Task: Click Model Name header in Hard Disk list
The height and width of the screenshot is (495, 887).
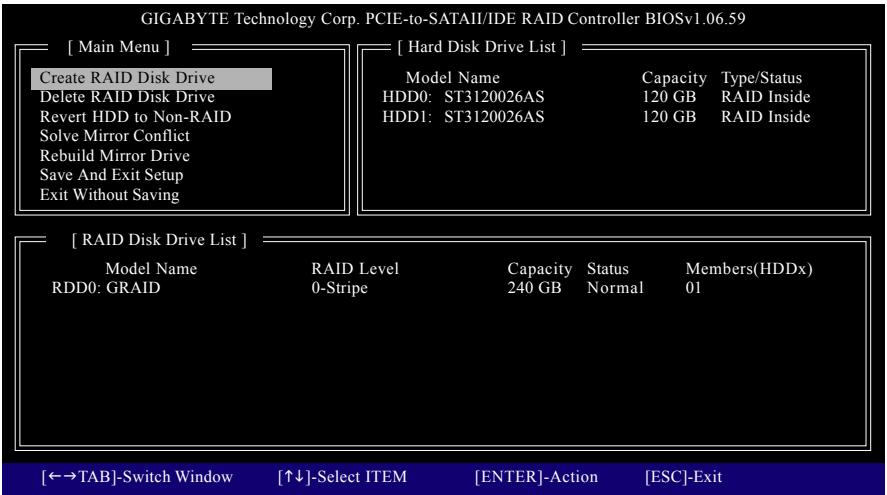Action: click(453, 78)
